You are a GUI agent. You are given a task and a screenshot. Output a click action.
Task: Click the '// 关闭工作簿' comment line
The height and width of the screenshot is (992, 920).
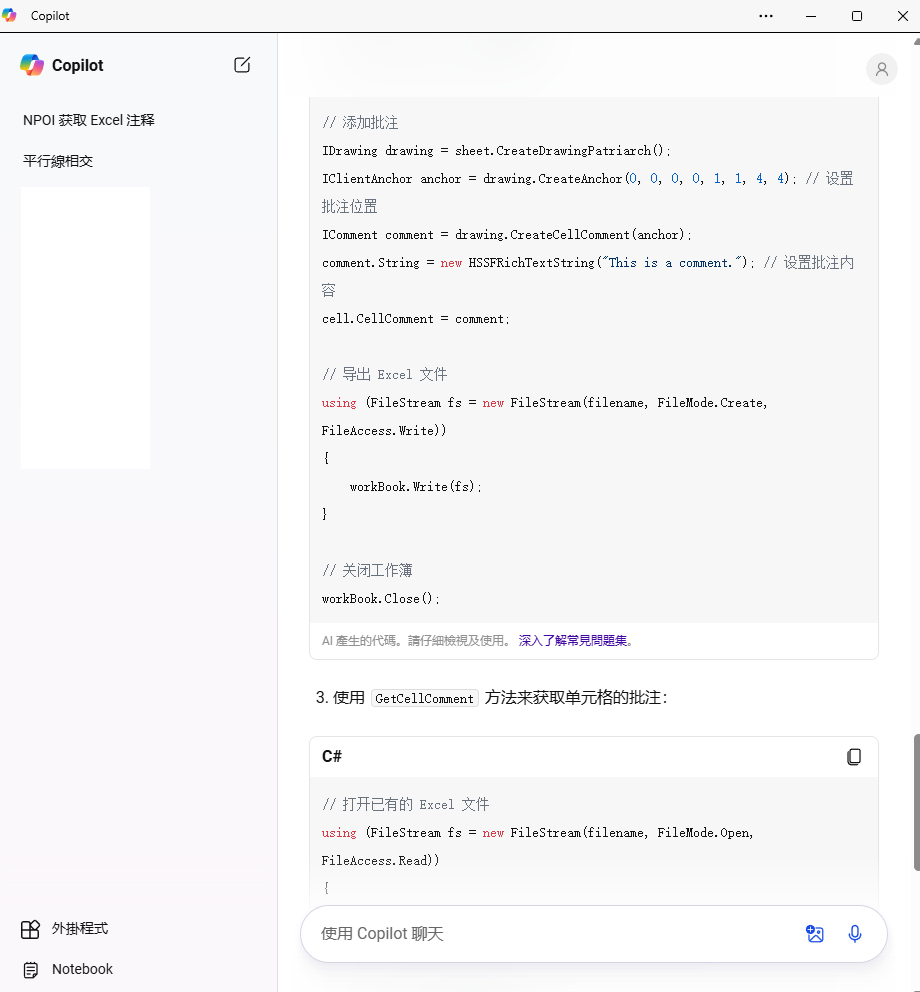[x=367, y=571]
